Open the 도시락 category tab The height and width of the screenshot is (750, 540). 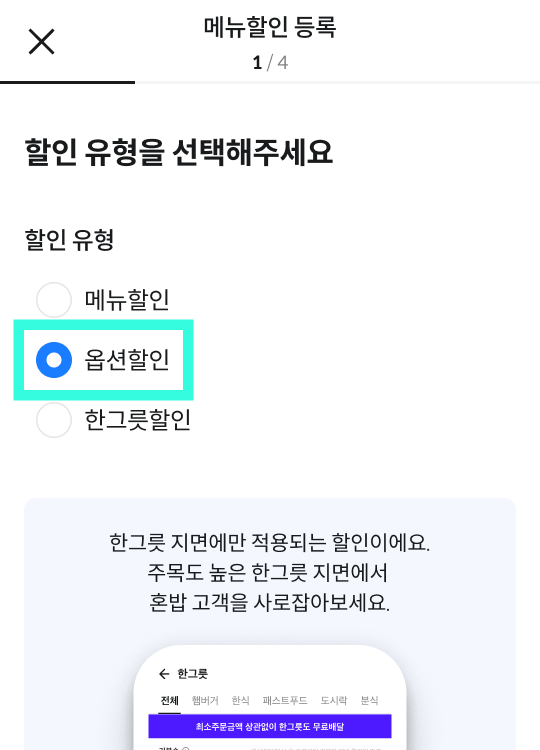click(333, 701)
